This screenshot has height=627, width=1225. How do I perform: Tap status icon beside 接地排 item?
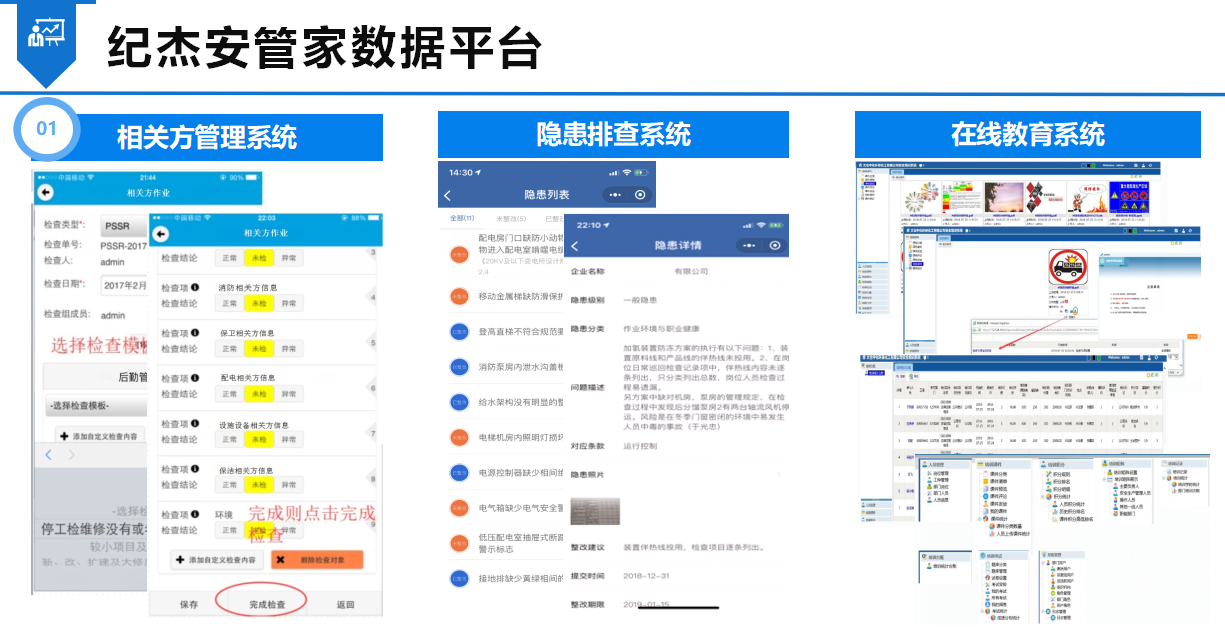coord(459,577)
